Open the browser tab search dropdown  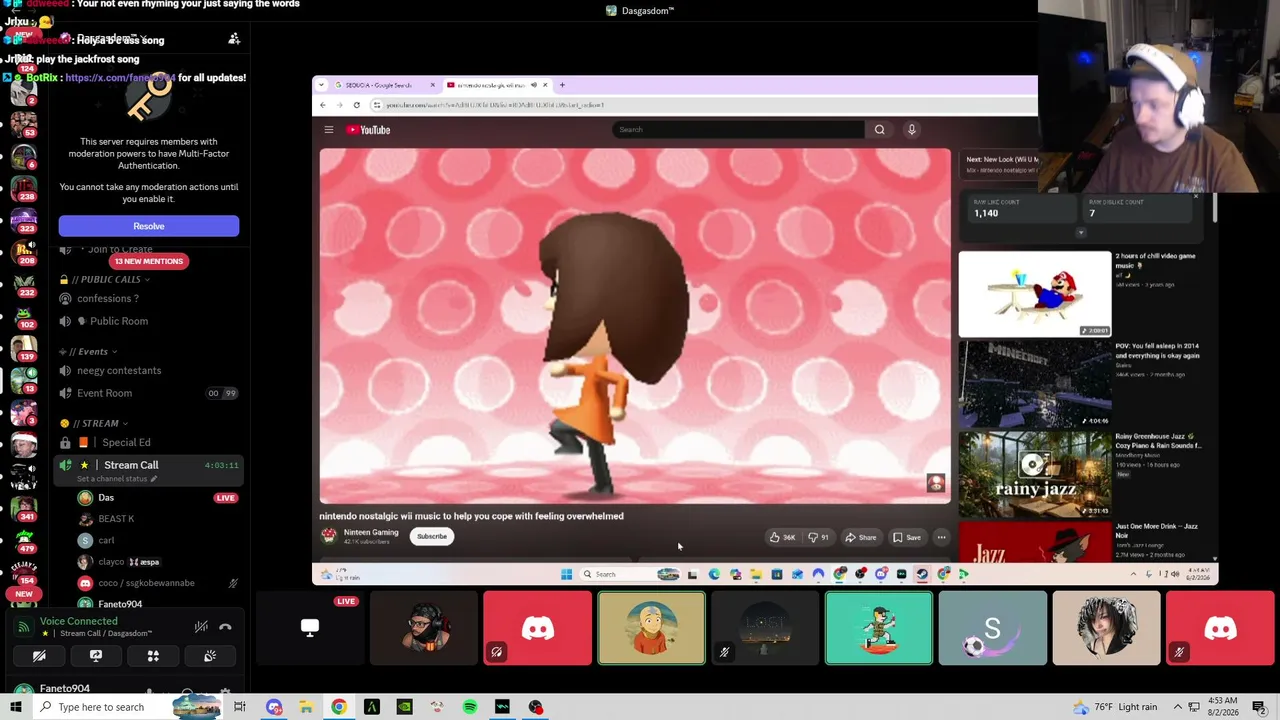tap(322, 85)
